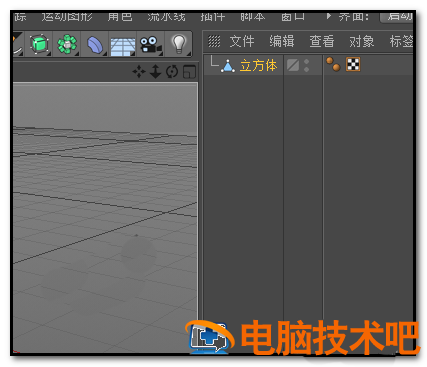Select the Phong tag on 立方体
This screenshot has width=427, height=367.
[x=333, y=64]
